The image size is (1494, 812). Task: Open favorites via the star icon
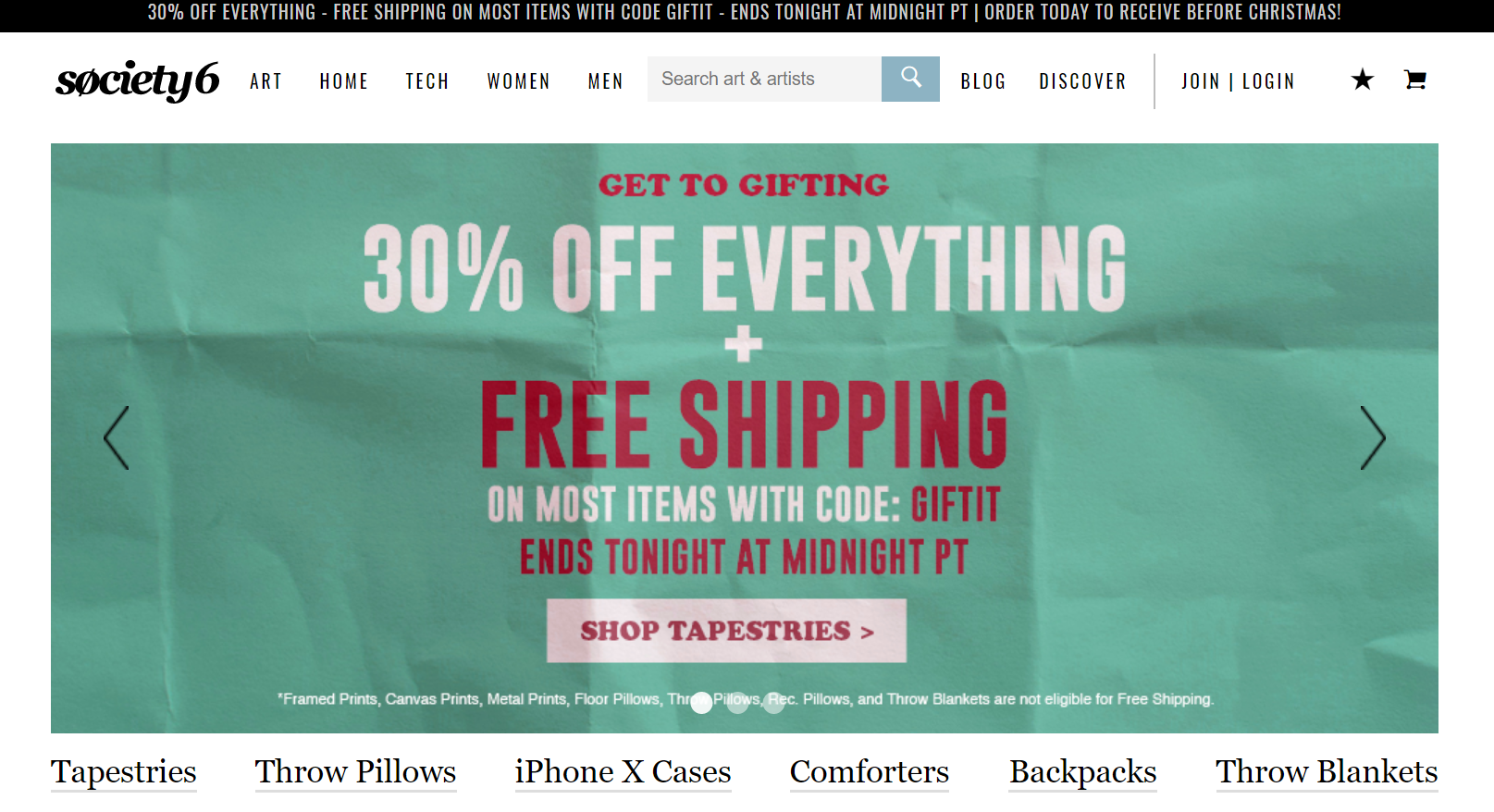(1362, 80)
